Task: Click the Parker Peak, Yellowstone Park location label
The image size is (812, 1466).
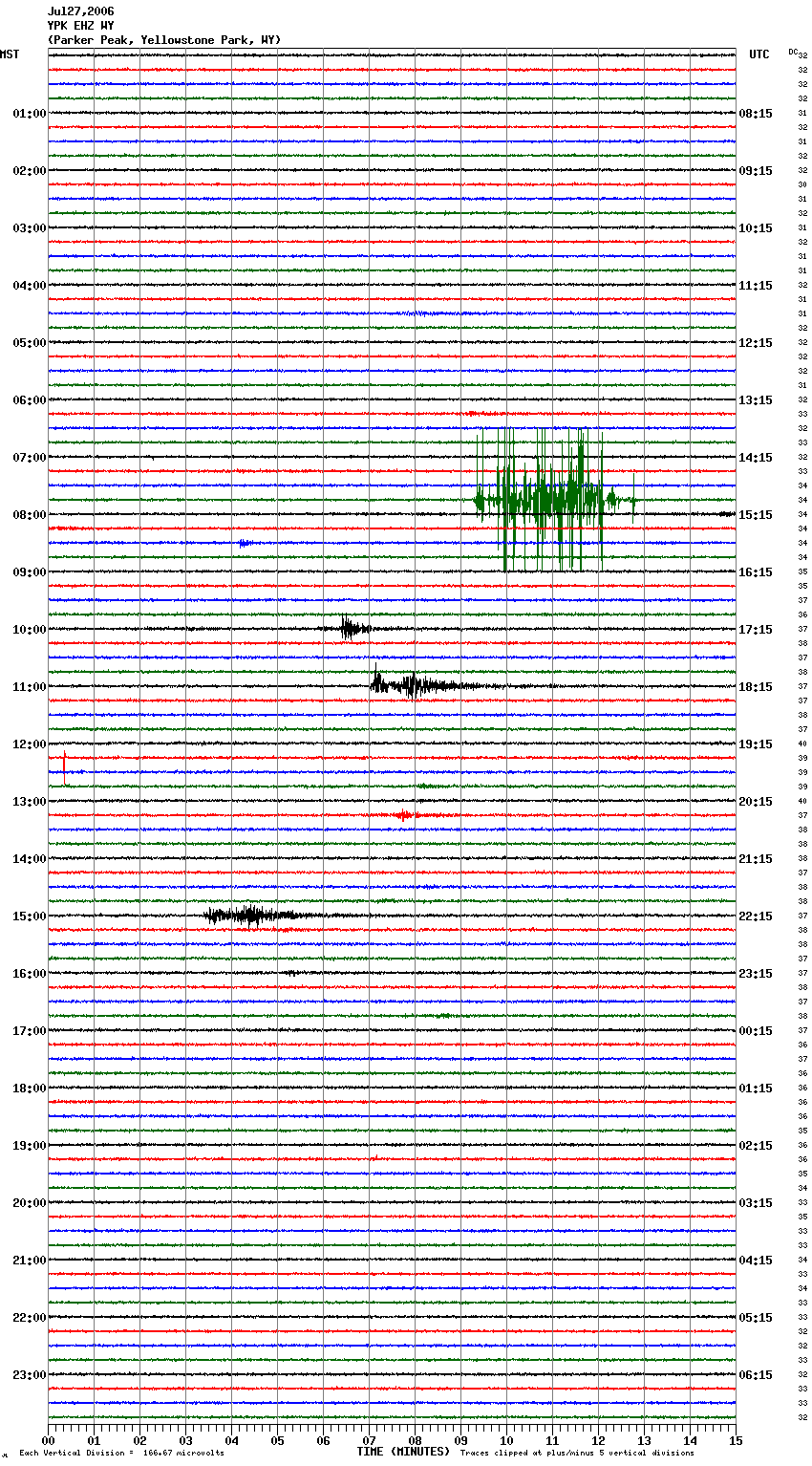Action: click(164, 40)
